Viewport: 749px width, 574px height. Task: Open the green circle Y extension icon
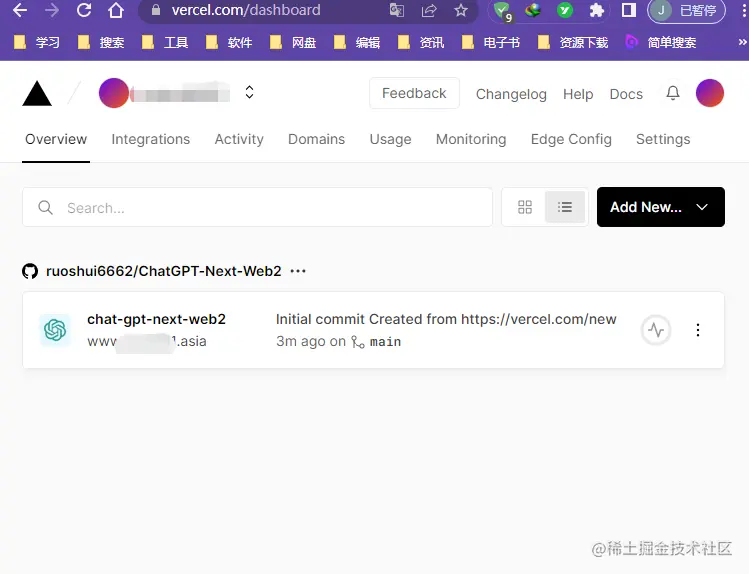[x=565, y=10]
